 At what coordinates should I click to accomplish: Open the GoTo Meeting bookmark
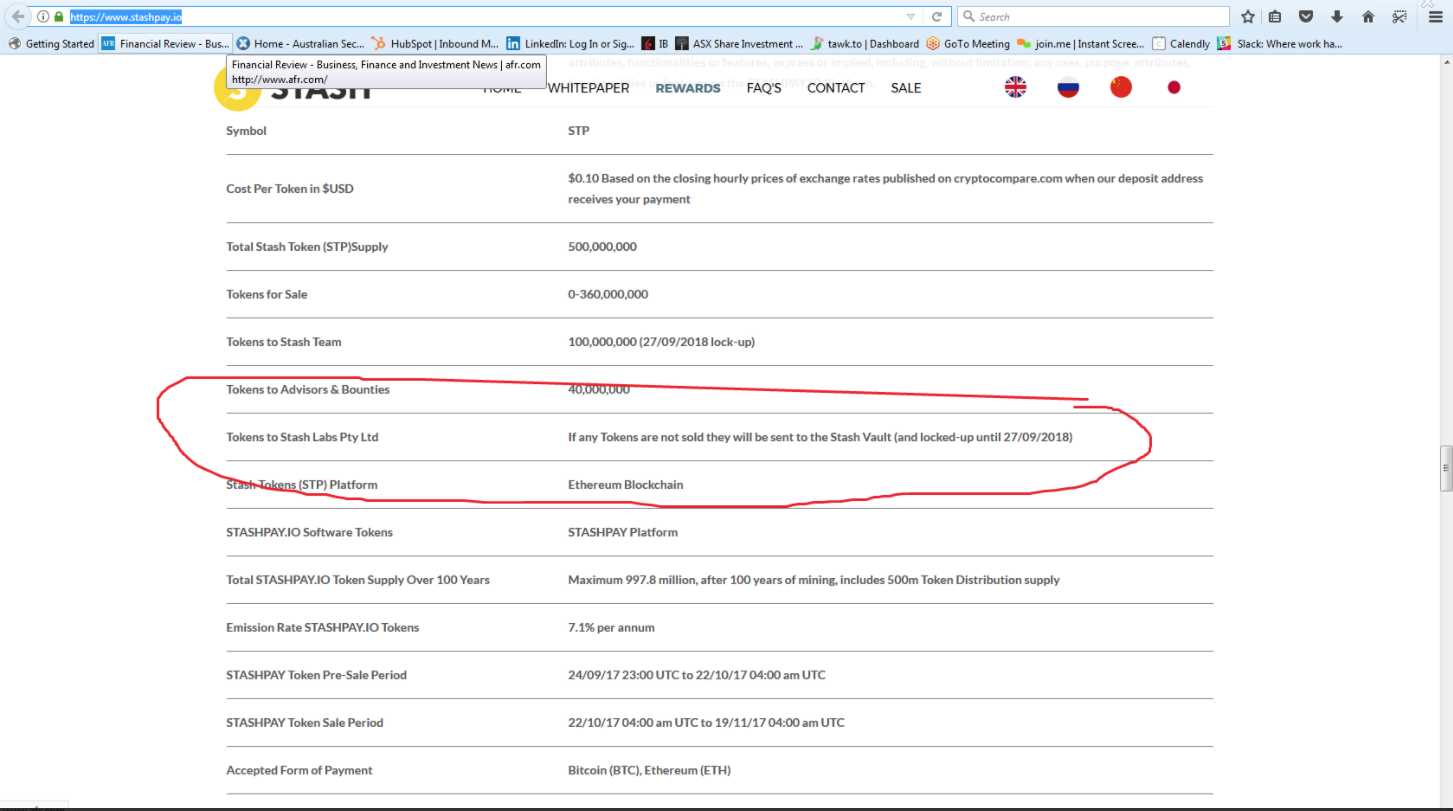point(968,44)
